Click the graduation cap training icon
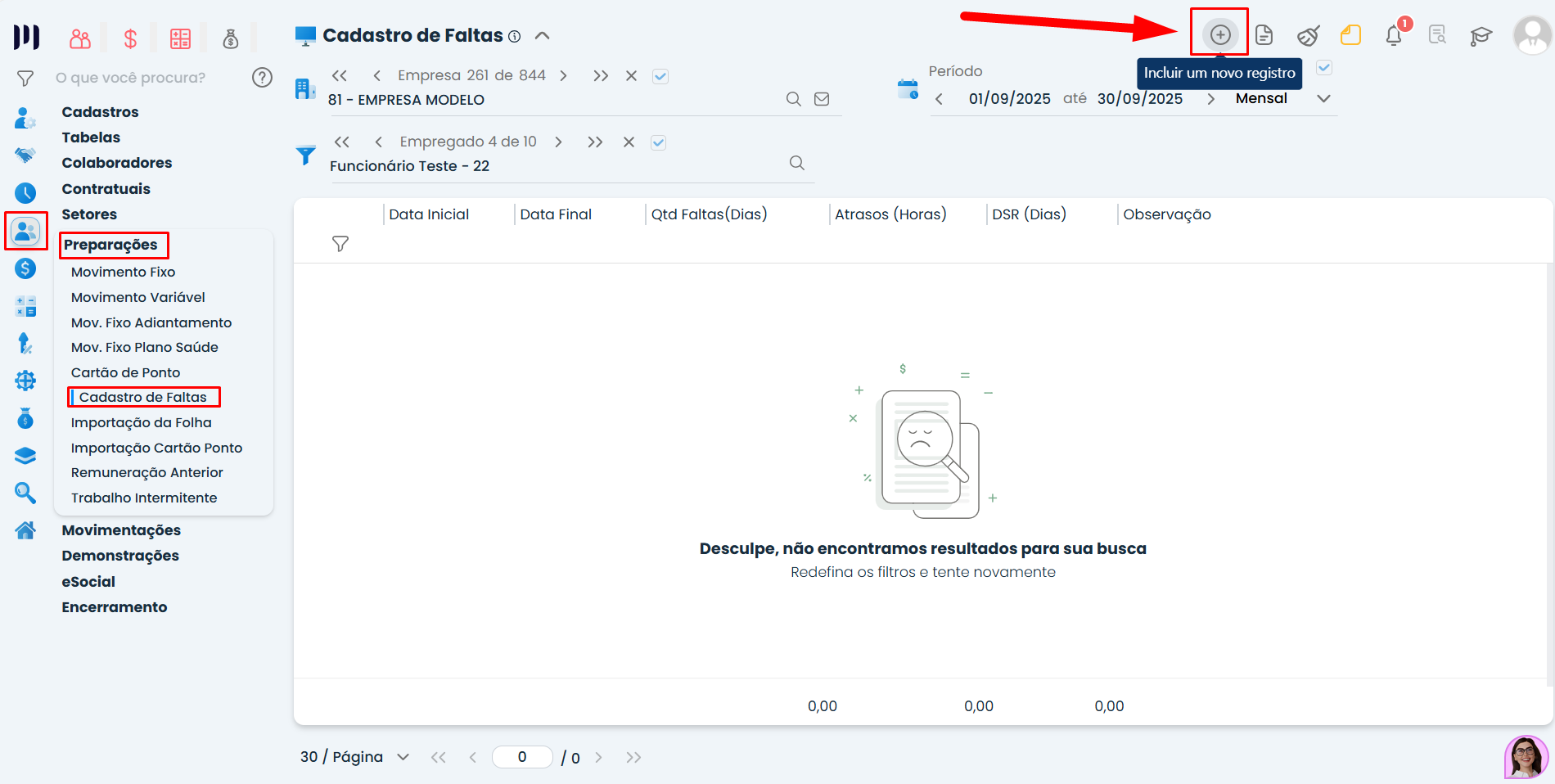The width and height of the screenshot is (1555, 784). [x=1481, y=35]
